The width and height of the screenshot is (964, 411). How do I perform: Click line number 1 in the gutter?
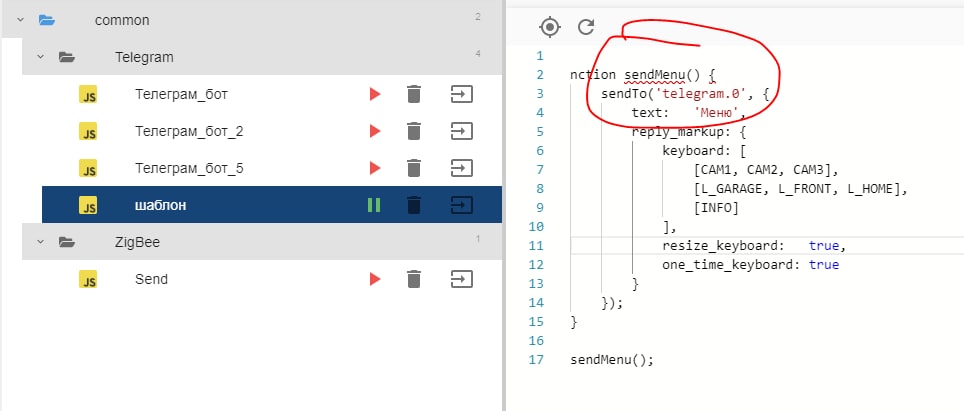pyautogui.click(x=540, y=56)
